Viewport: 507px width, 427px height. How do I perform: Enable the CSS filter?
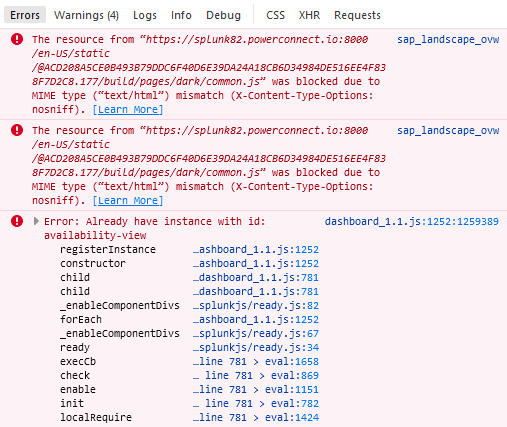point(275,15)
